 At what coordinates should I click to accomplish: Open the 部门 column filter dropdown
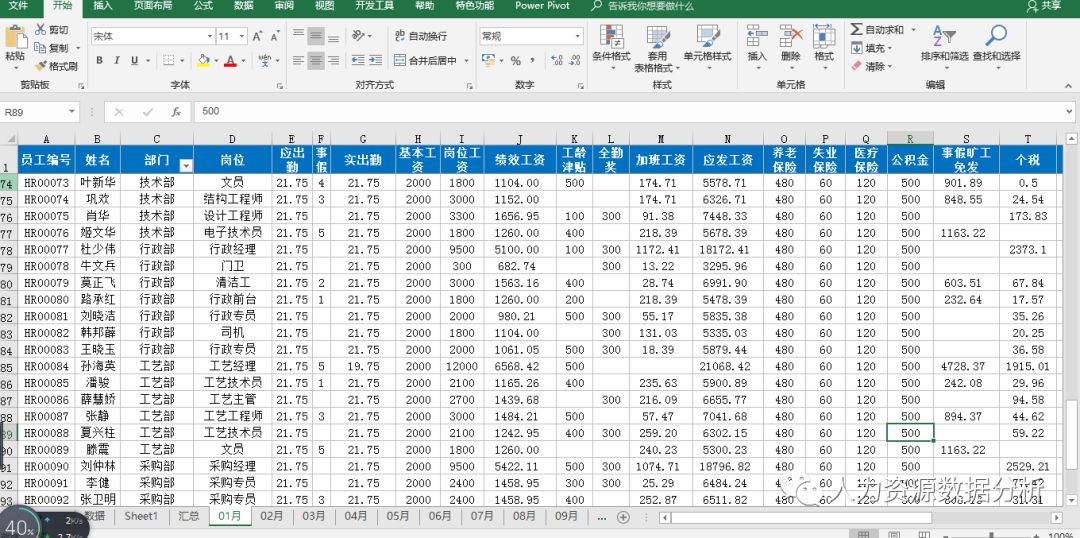(x=185, y=165)
